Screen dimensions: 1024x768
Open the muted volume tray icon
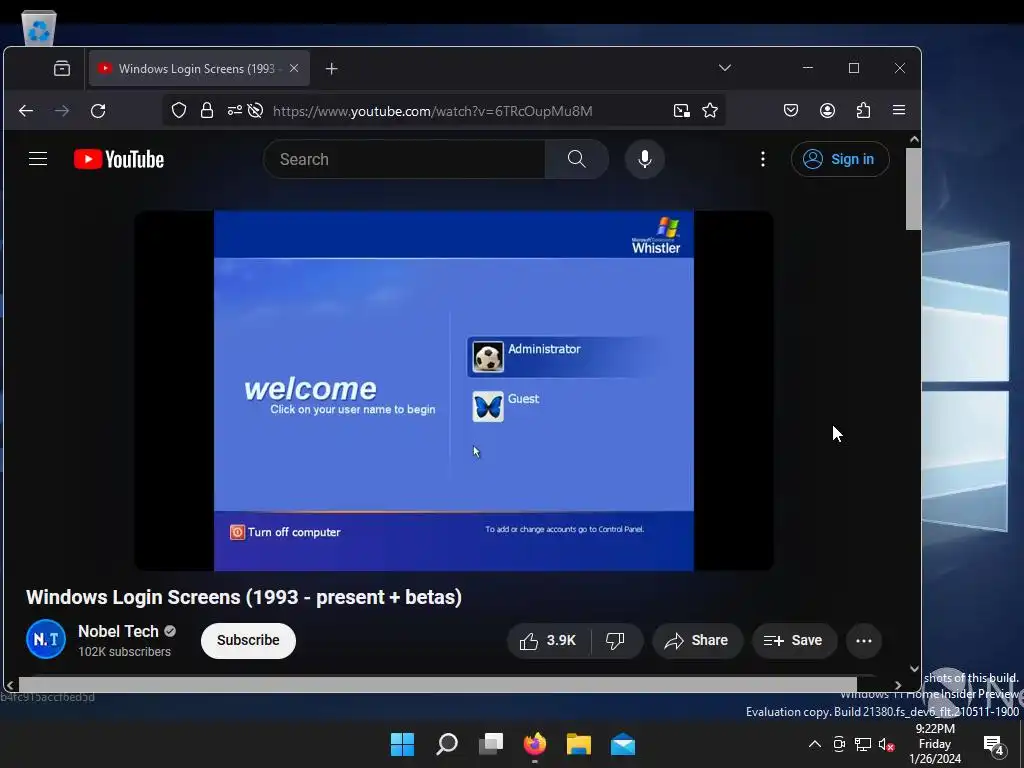point(886,744)
